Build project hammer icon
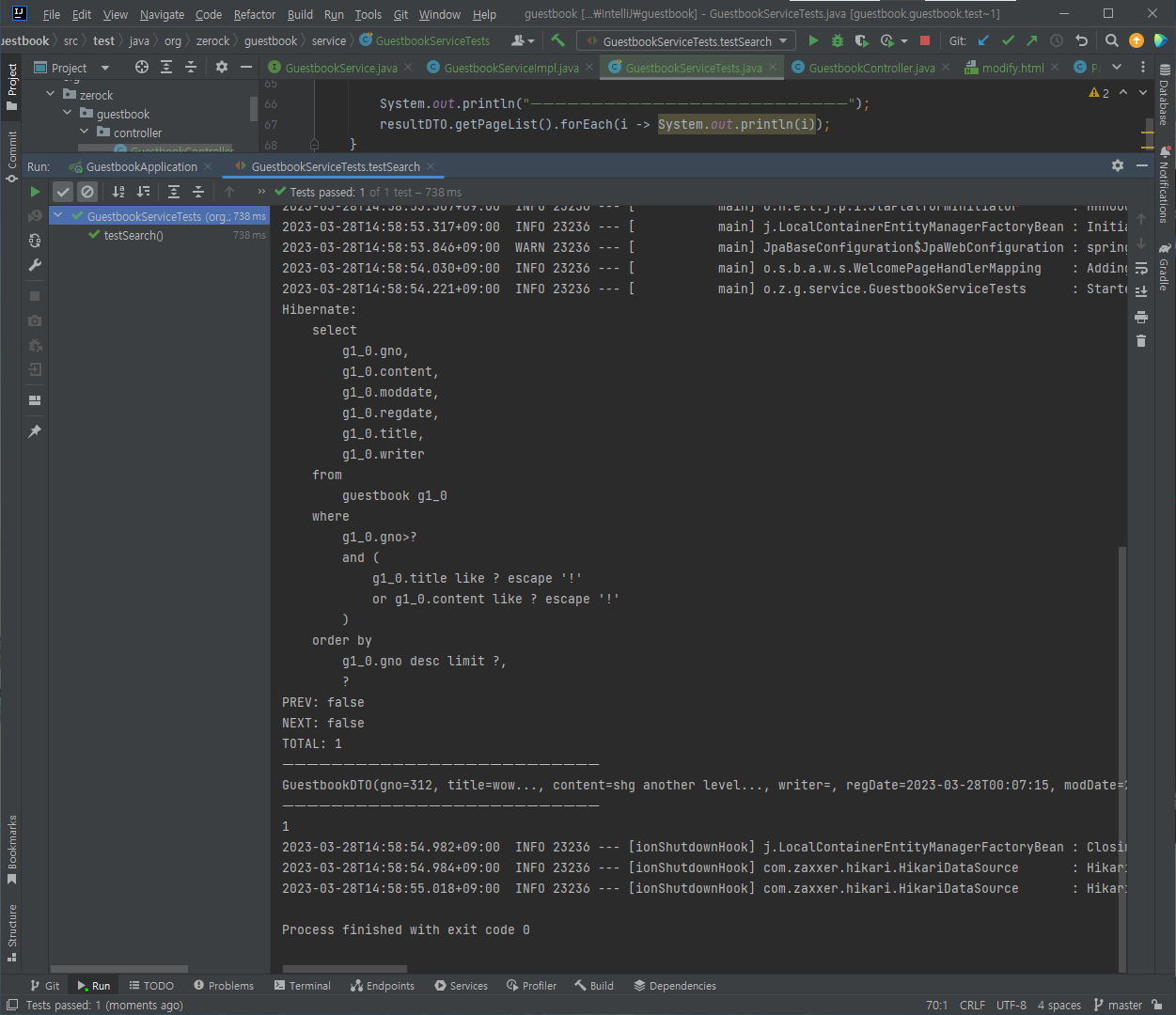1176x1015 pixels. pos(558,40)
